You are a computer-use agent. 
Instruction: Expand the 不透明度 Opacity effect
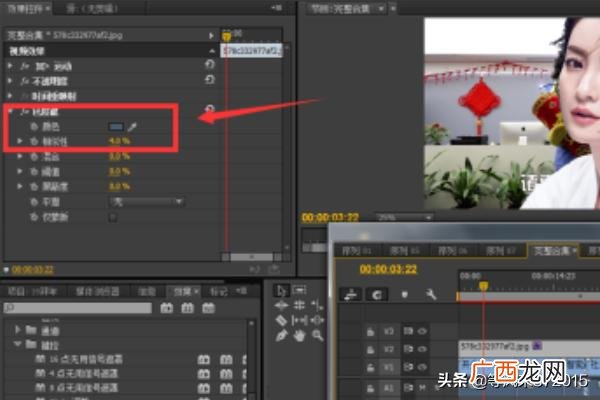pyautogui.click(x=10, y=81)
